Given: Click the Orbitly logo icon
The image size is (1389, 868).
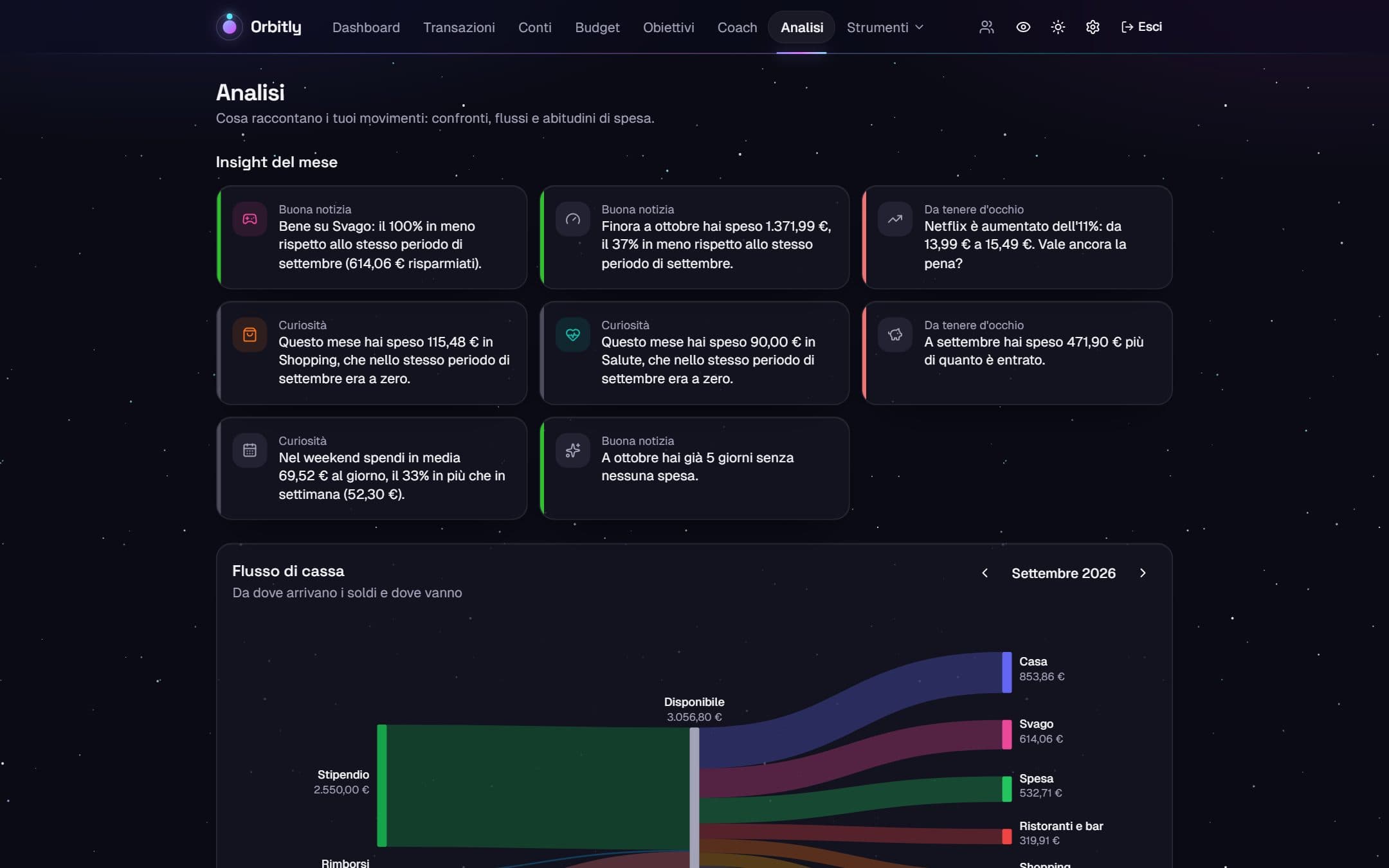Looking at the screenshot, I should [x=230, y=26].
